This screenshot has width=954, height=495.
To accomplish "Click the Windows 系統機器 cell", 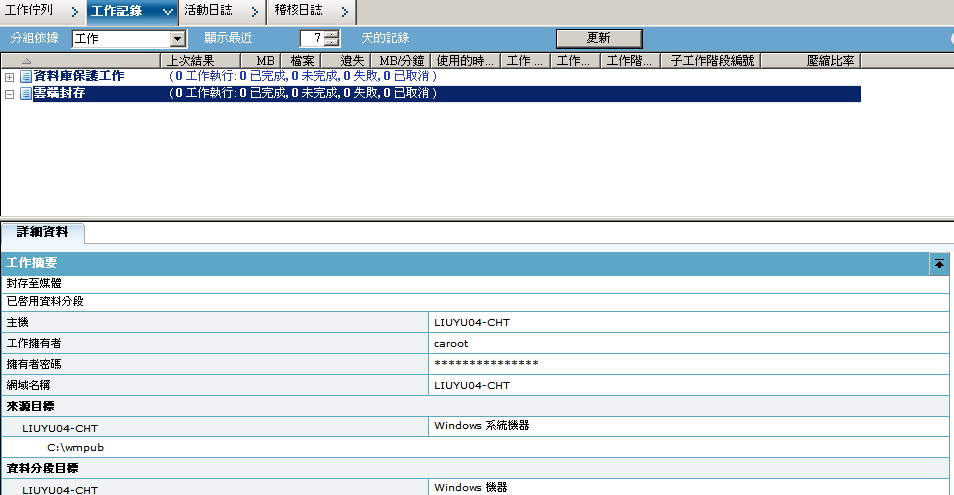I will tap(689, 426).
